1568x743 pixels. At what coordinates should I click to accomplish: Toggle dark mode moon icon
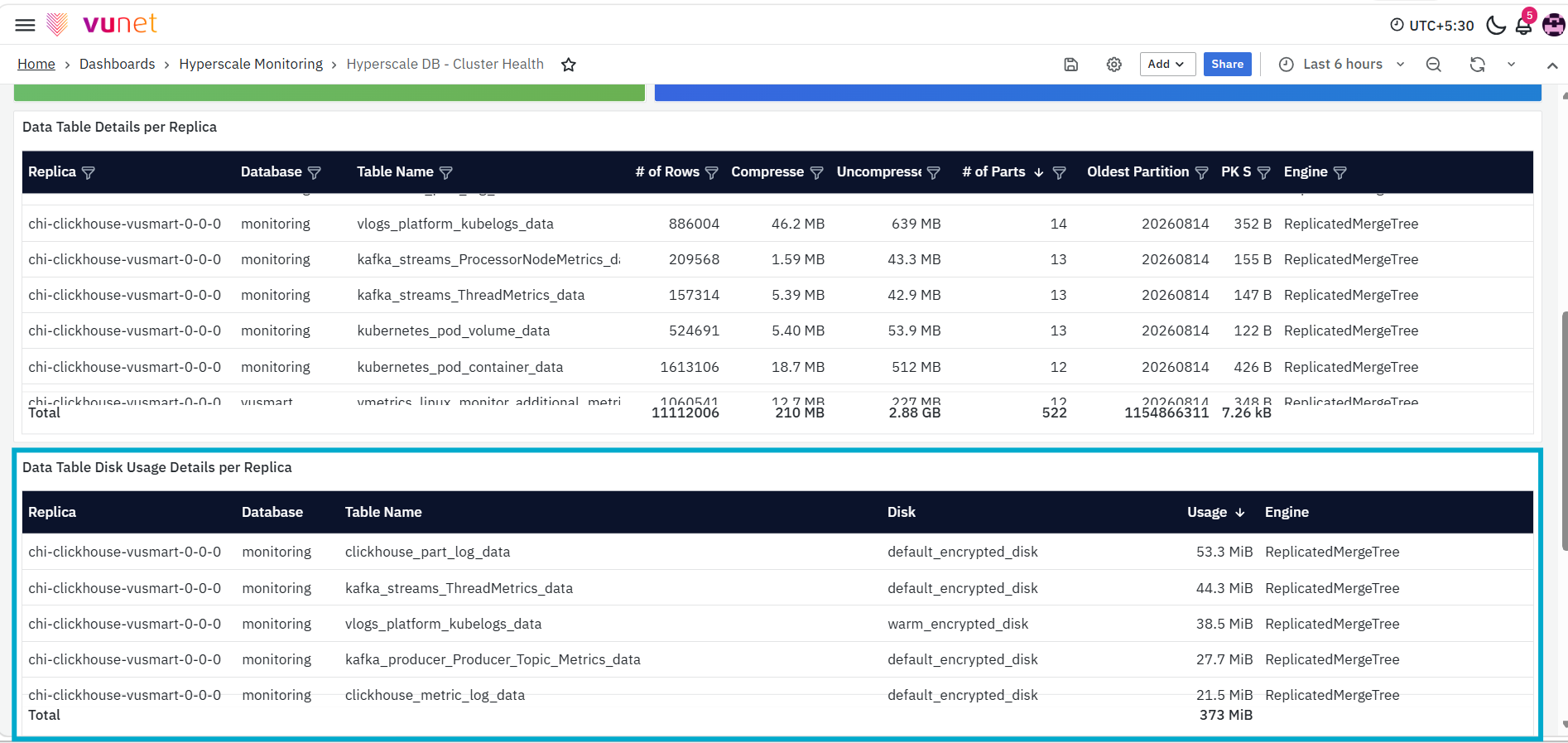click(1496, 25)
